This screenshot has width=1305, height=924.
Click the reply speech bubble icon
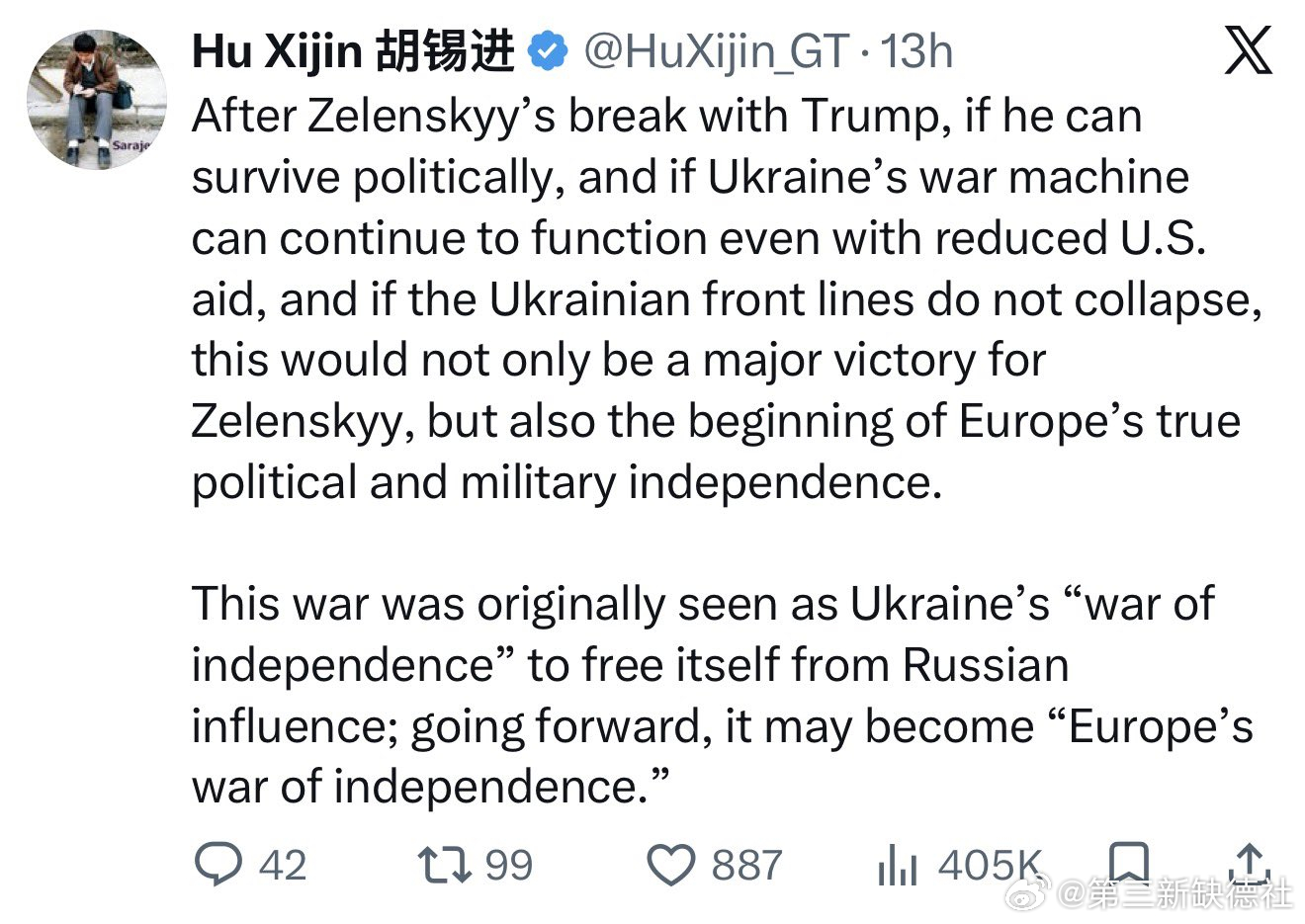click(x=217, y=865)
